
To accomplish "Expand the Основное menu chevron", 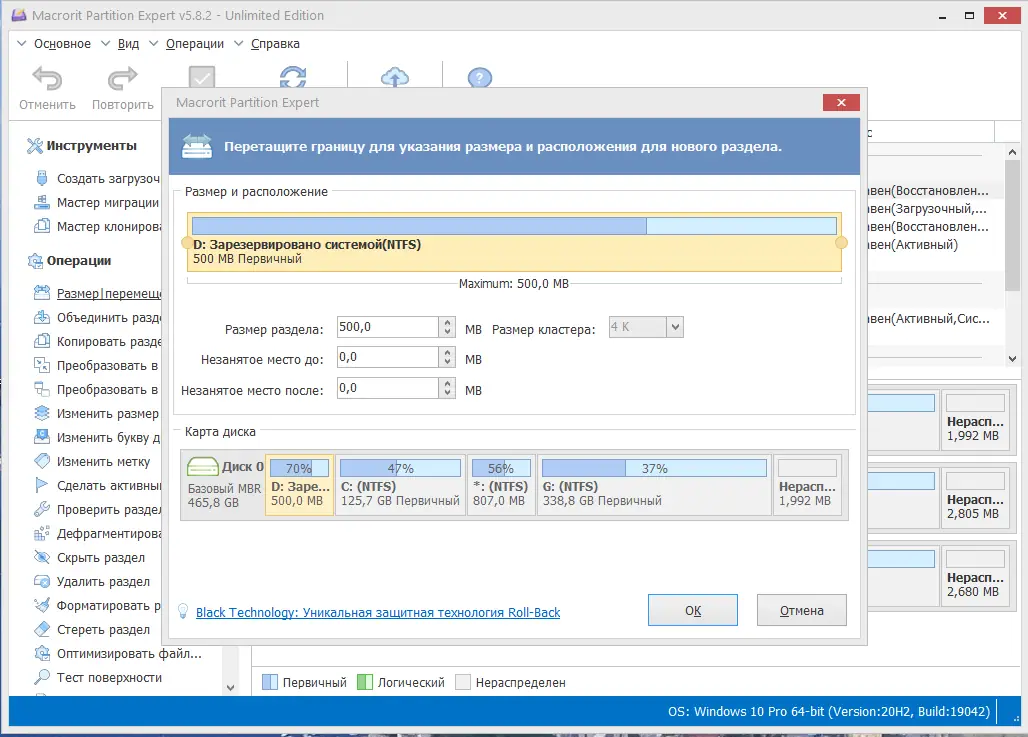I will pyautogui.click(x=22, y=43).
